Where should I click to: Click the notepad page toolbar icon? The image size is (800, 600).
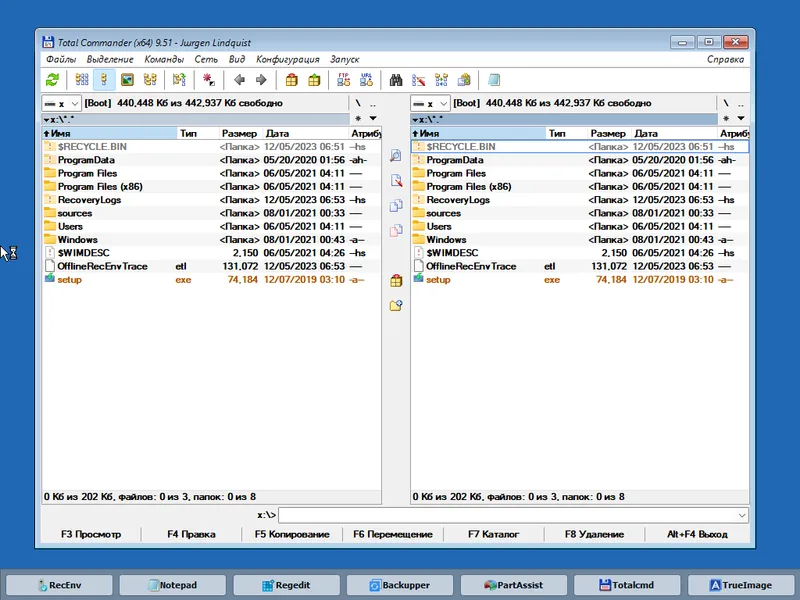tap(493, 80)
